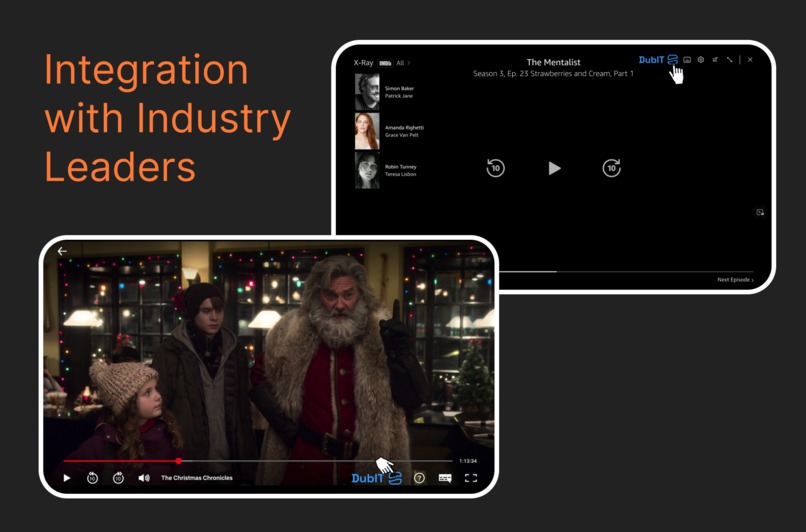Open Robin Tunney's cast photo
Image resolution: width=806 pixels, height=532 pixels.
point(367,170)
